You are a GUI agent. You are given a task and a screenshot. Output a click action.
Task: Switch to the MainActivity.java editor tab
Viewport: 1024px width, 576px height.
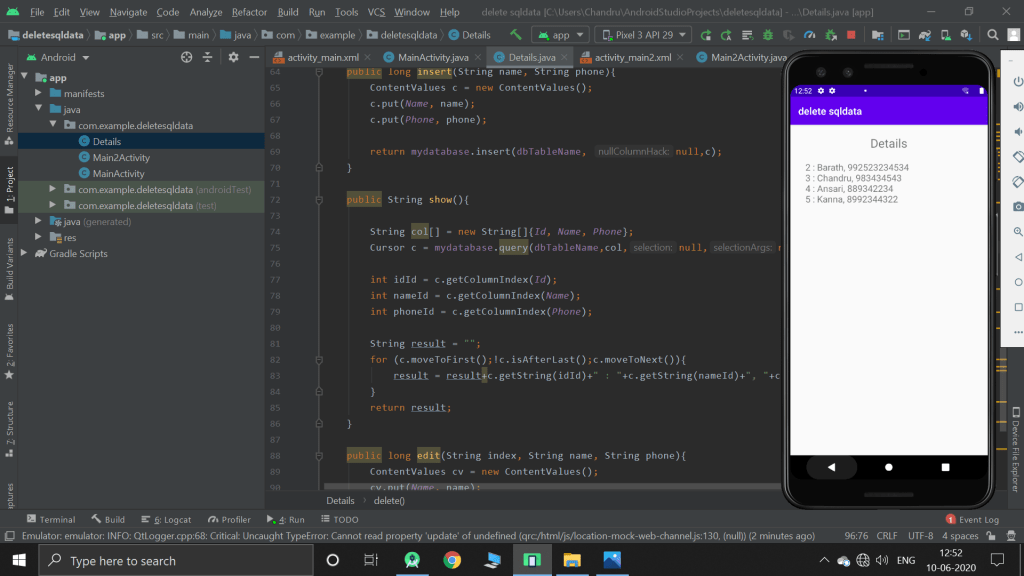coord(432,58)
